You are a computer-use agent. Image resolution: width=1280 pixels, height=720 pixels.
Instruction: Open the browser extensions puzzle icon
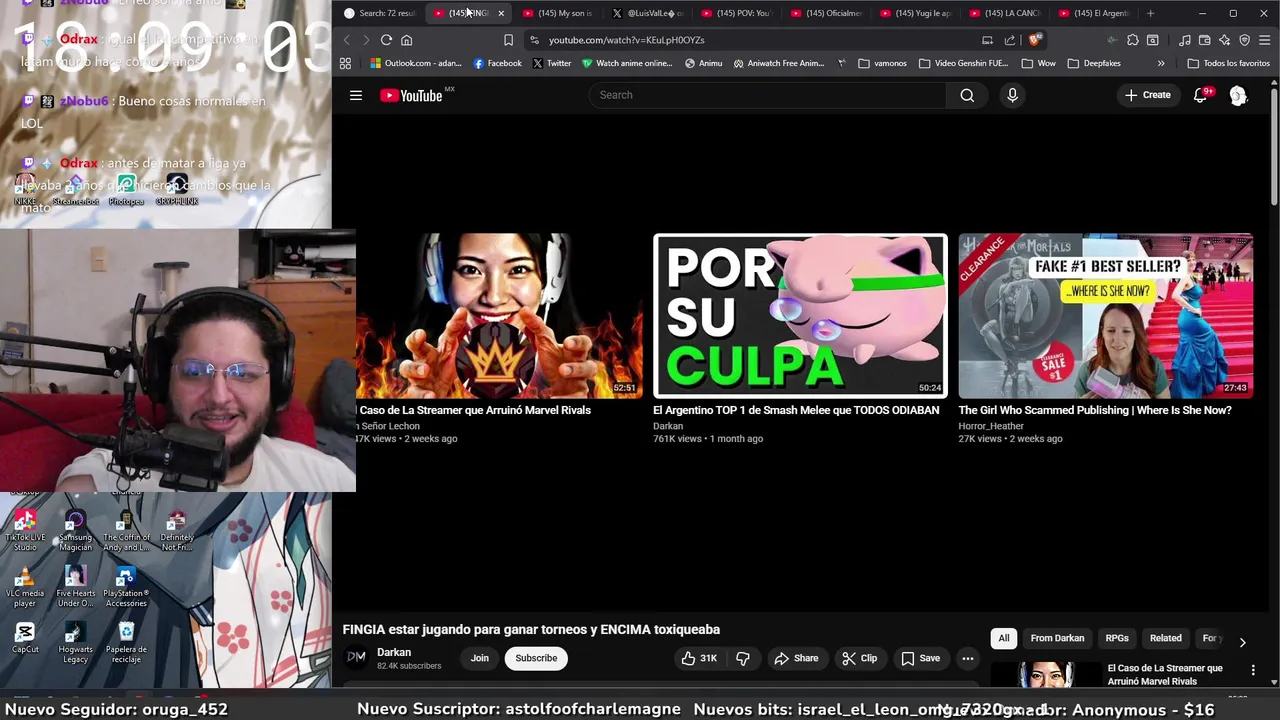pos(1133,40)
